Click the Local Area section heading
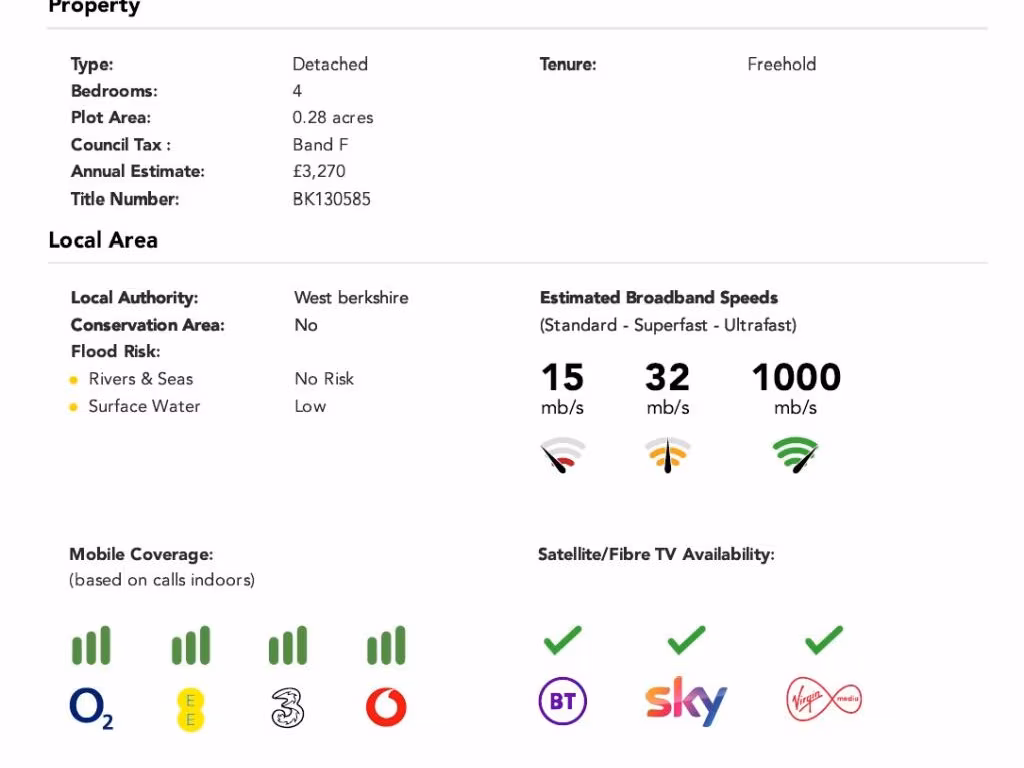1024x768 pixels. [x=103, y=240]
